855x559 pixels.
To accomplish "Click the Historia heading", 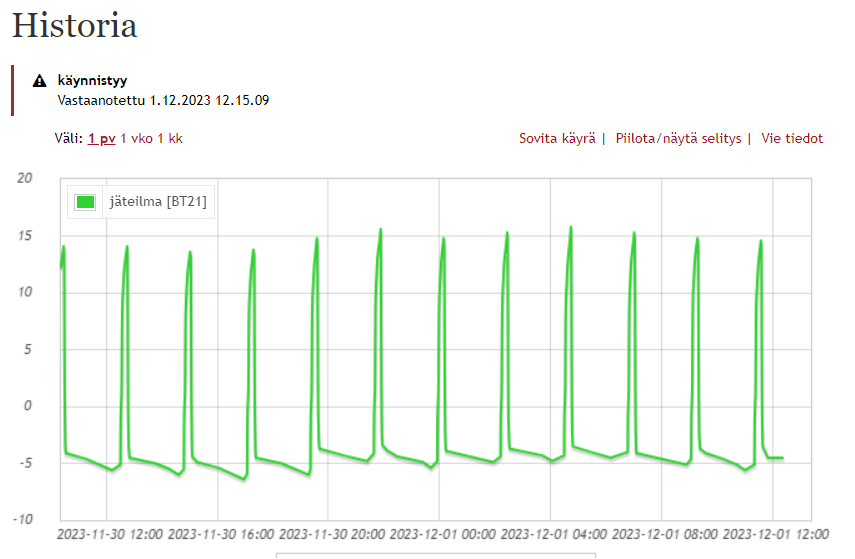I will tap(75, 26).
